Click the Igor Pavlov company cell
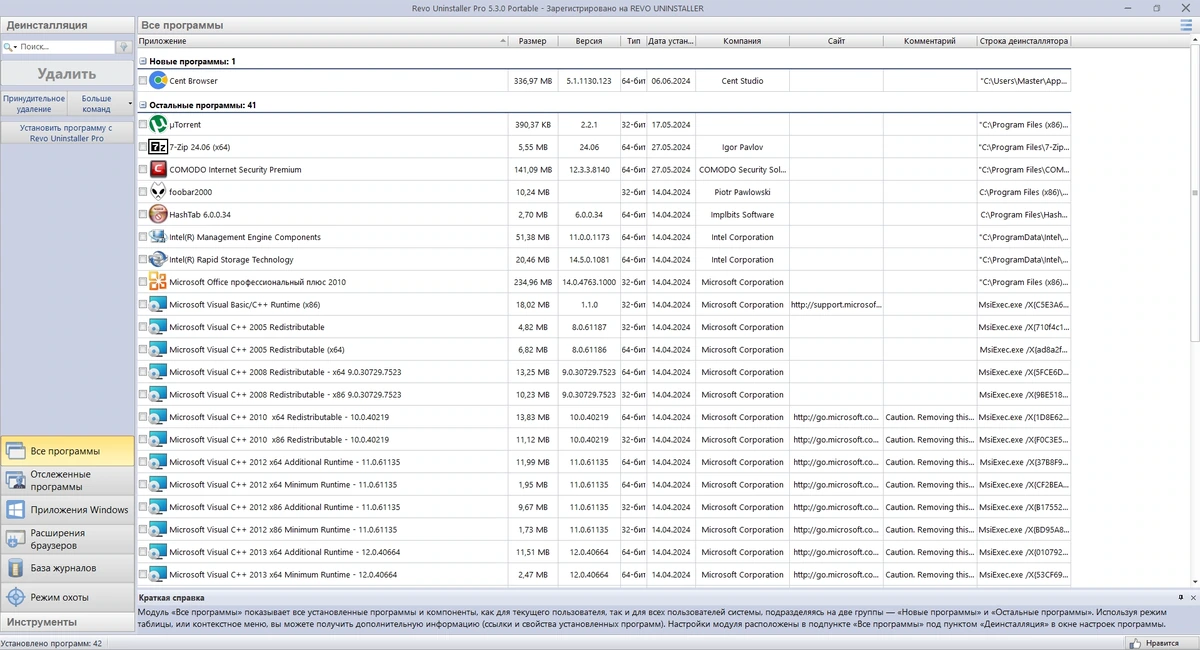Screen dimensions: 1200x650 coord(742,147)
